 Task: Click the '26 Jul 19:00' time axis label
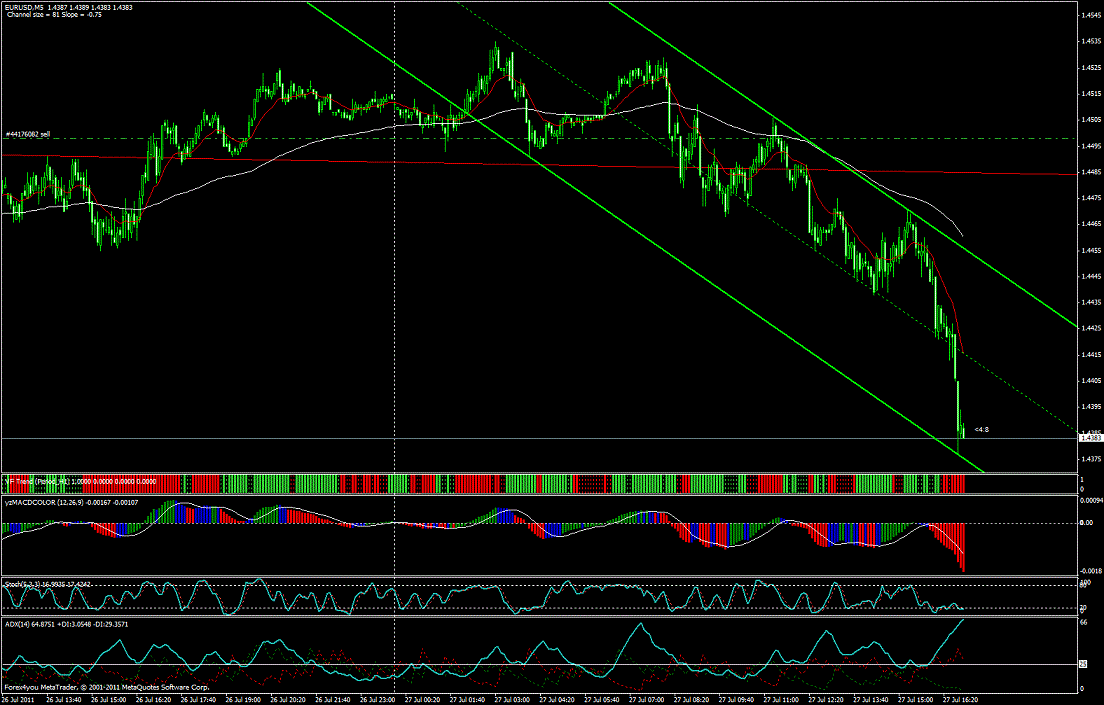243,700
